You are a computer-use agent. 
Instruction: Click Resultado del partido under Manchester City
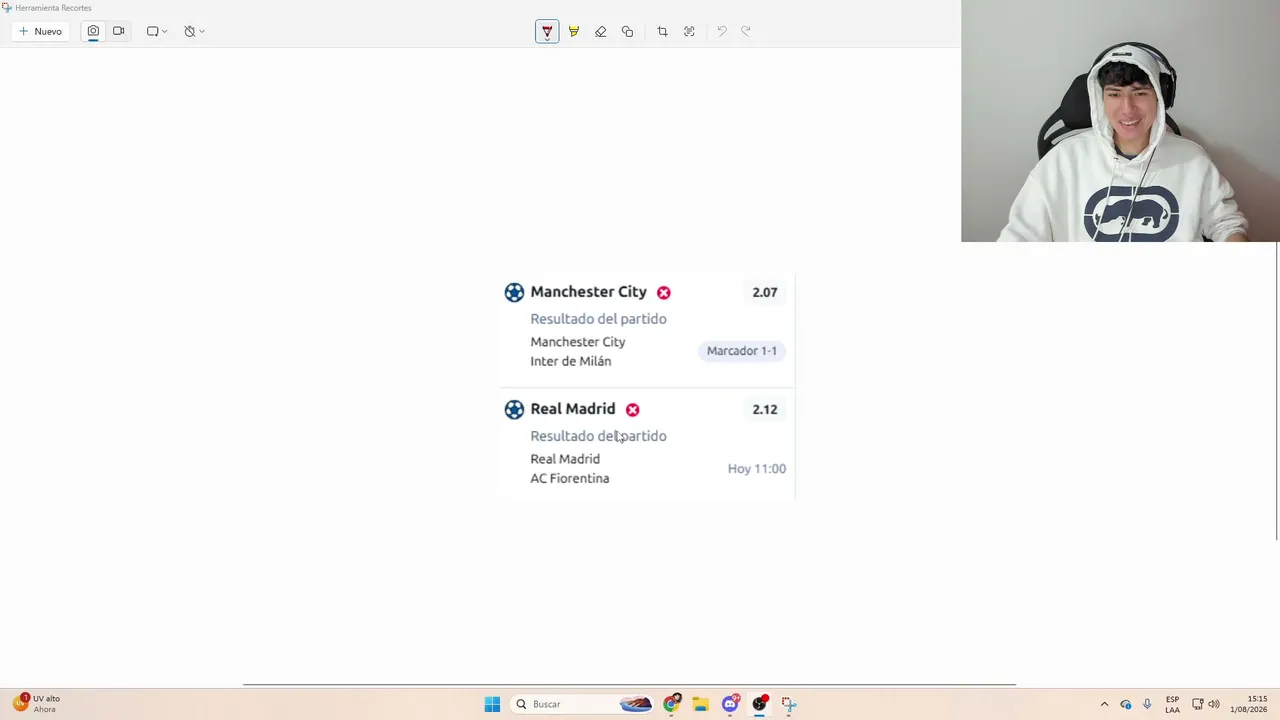598,319
